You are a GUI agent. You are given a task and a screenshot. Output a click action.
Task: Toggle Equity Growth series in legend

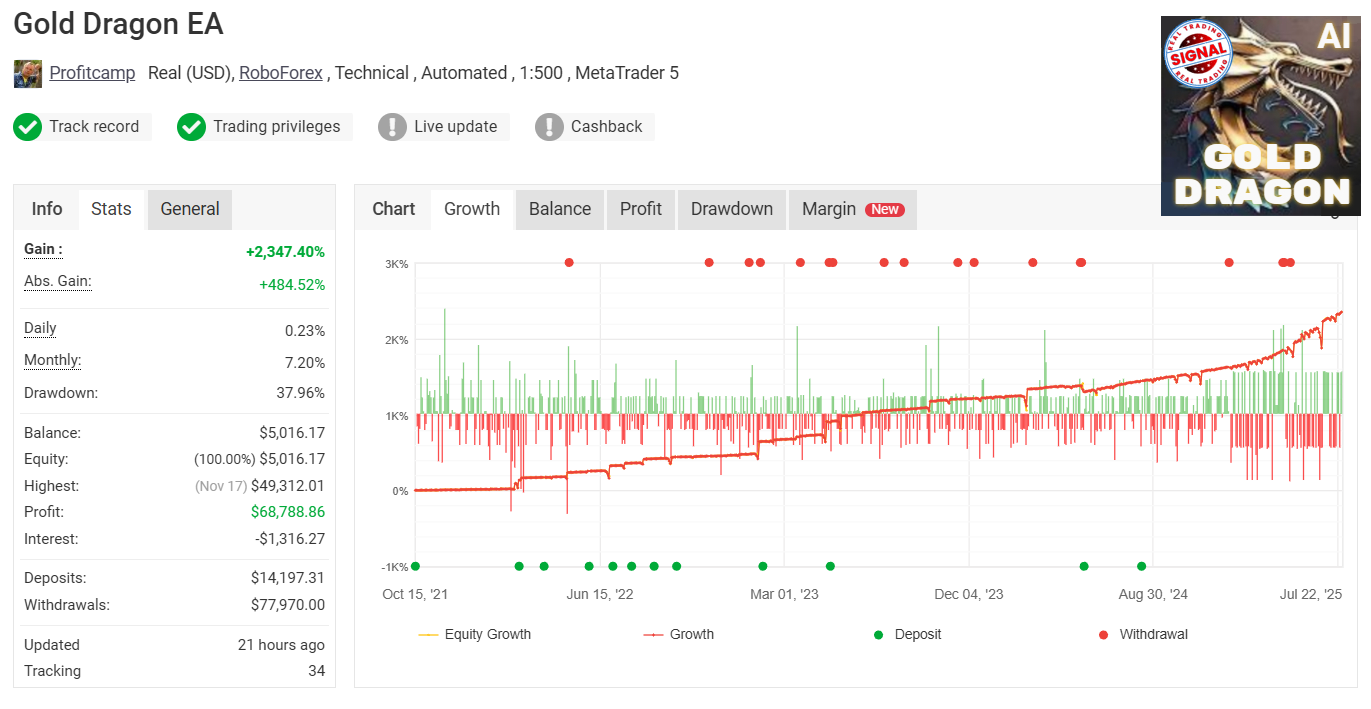point(474,634)
